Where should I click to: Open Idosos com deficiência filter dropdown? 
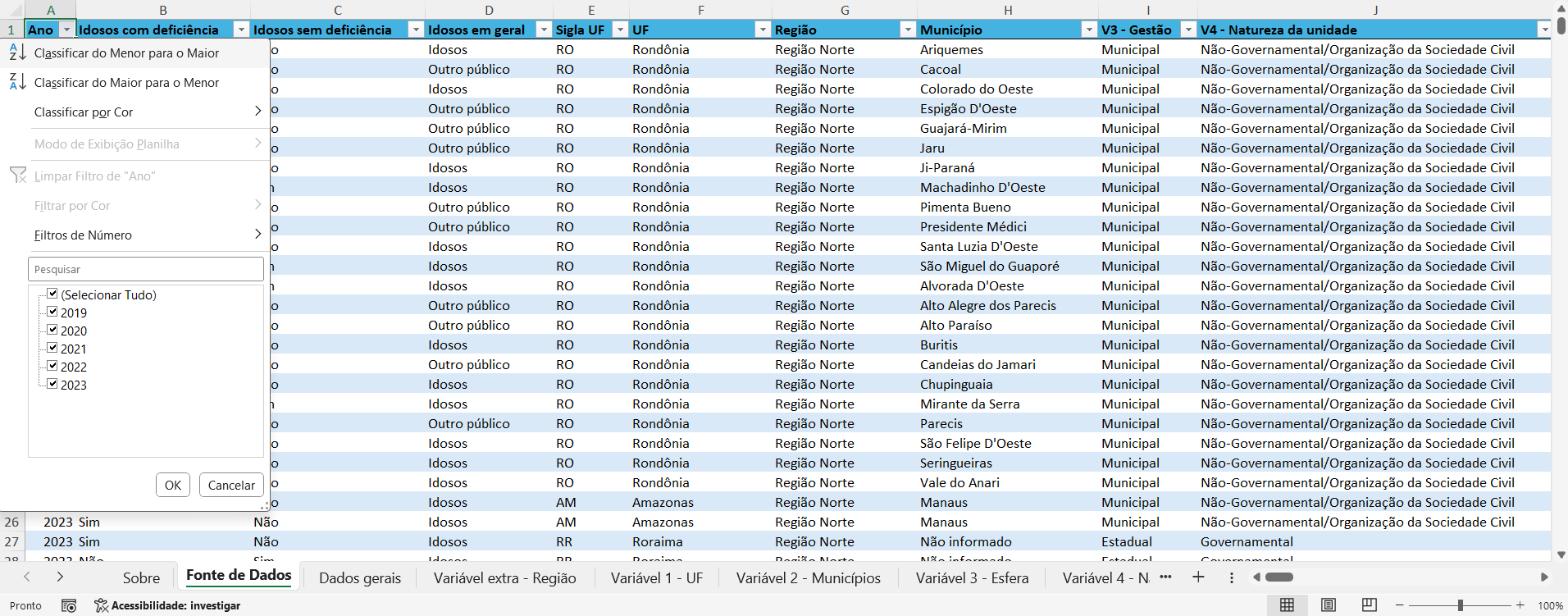(x=241, y=30)
